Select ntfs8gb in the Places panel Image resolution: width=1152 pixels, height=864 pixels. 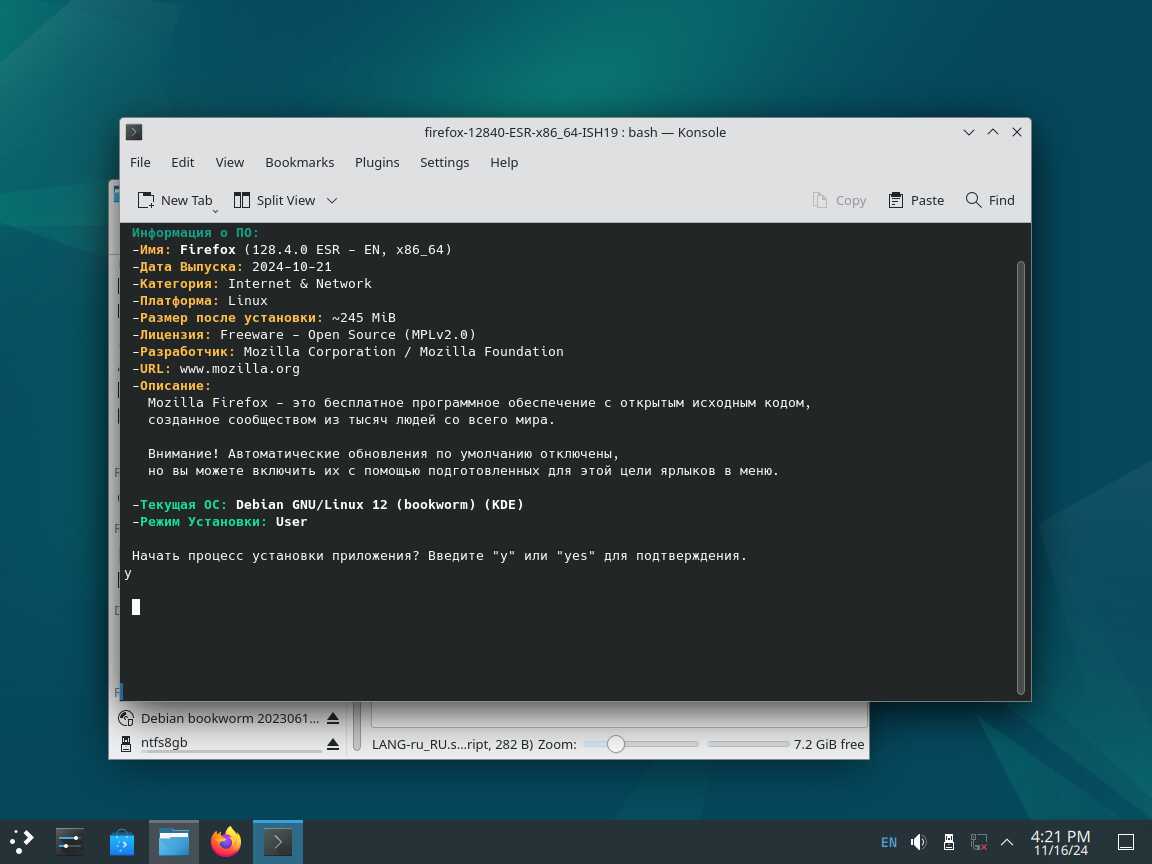point(164,743)
